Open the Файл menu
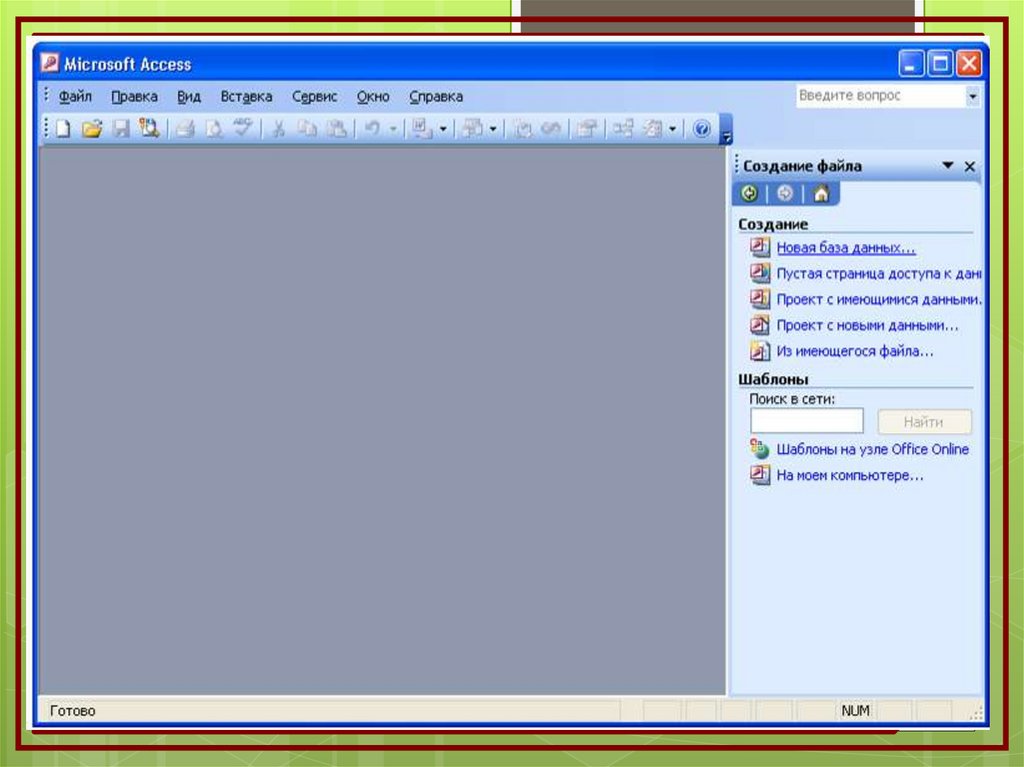The image size is (1024, 767). pos(75,97)
